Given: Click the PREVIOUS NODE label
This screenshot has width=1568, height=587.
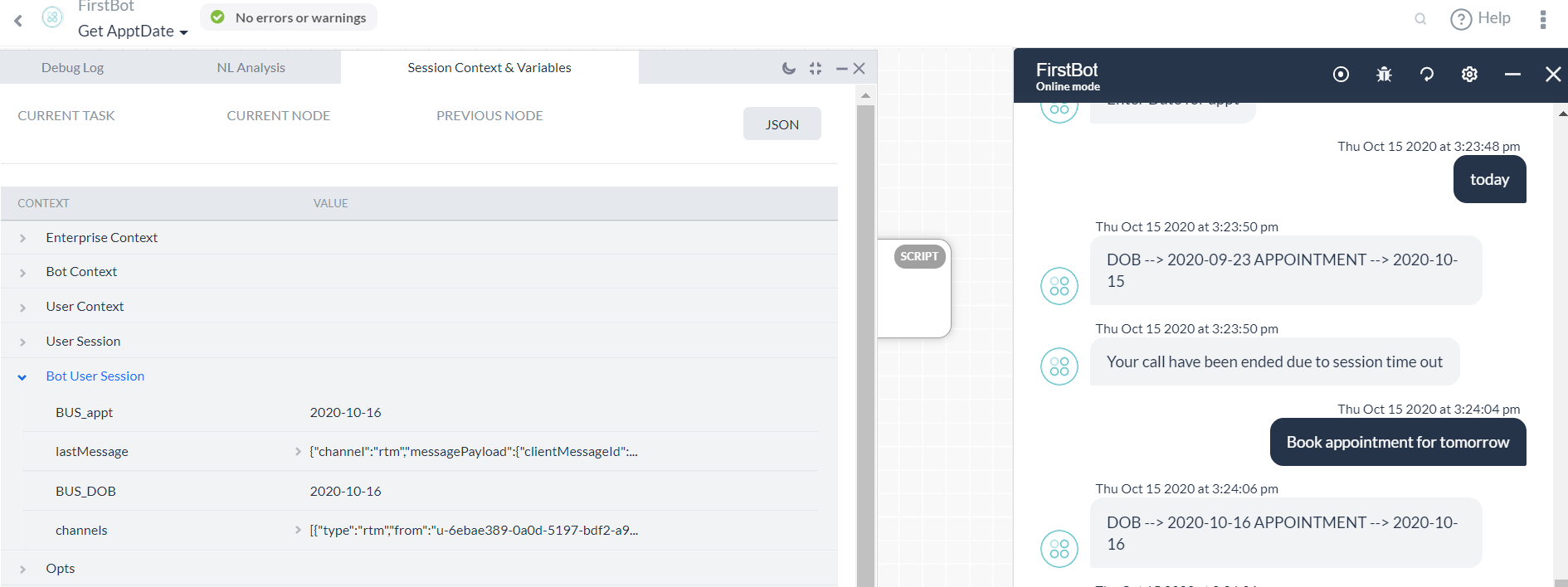Looking at the screenshot, I should [x=489, y=116].
